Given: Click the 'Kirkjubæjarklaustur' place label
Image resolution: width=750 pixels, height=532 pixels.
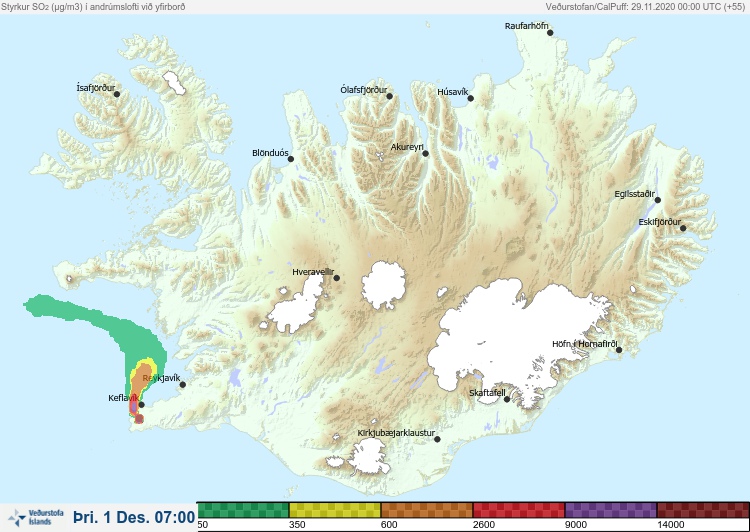Looking at the screenshot, I should click(396, 433).
